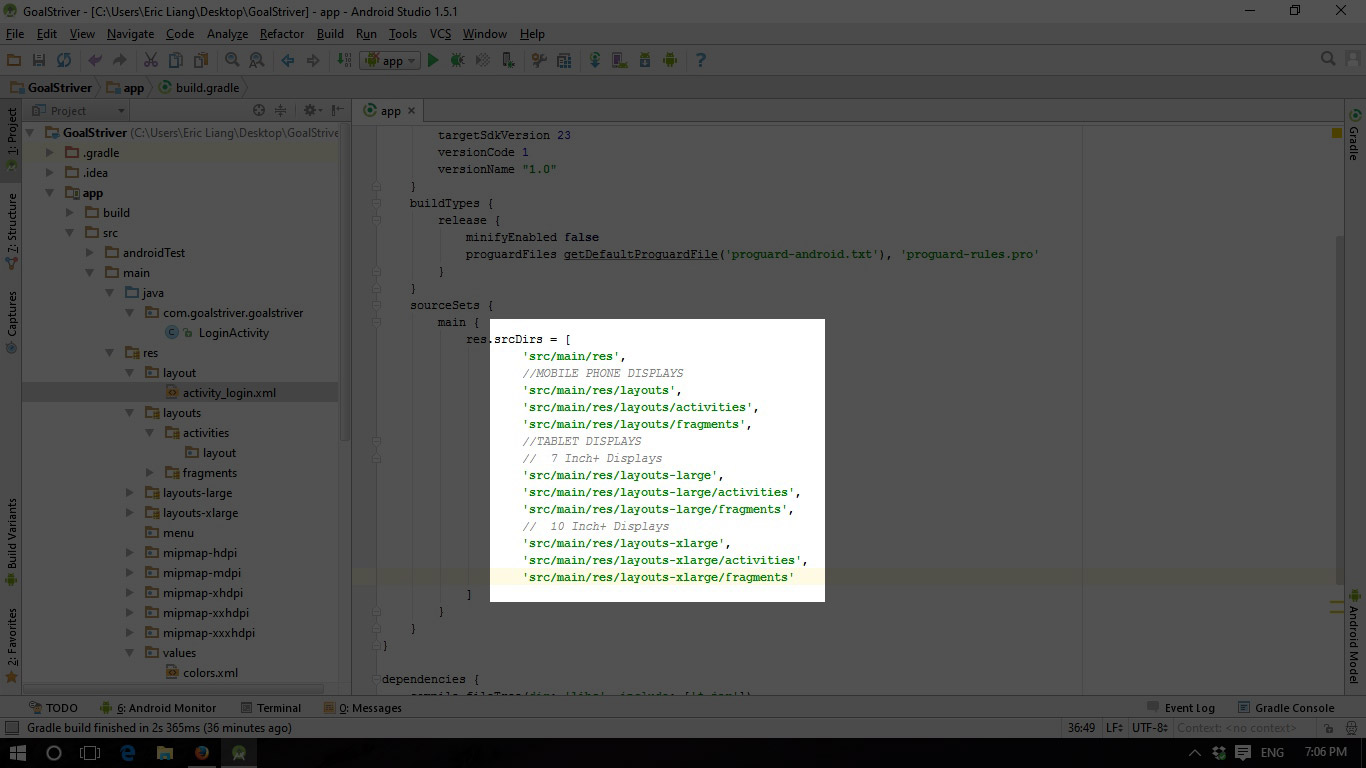Open SDK Manager toolbar icon
Screen dimensions: 1366x768
645,60
